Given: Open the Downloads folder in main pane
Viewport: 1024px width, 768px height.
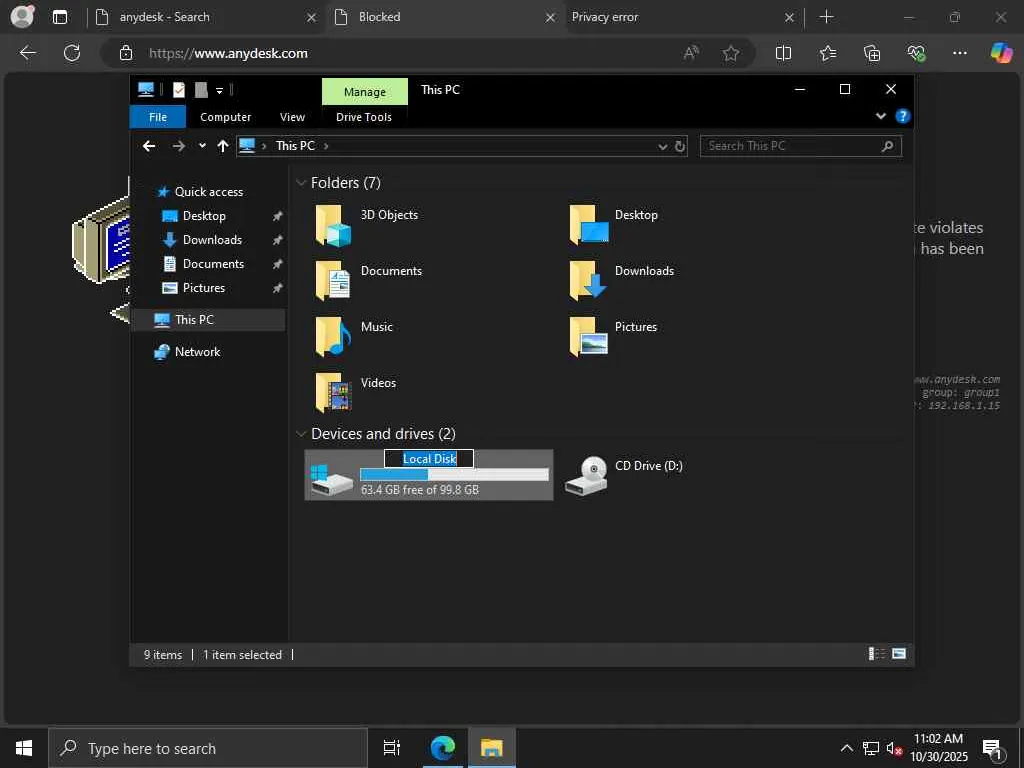Looking at the screenshot, I should coord(622,281).
